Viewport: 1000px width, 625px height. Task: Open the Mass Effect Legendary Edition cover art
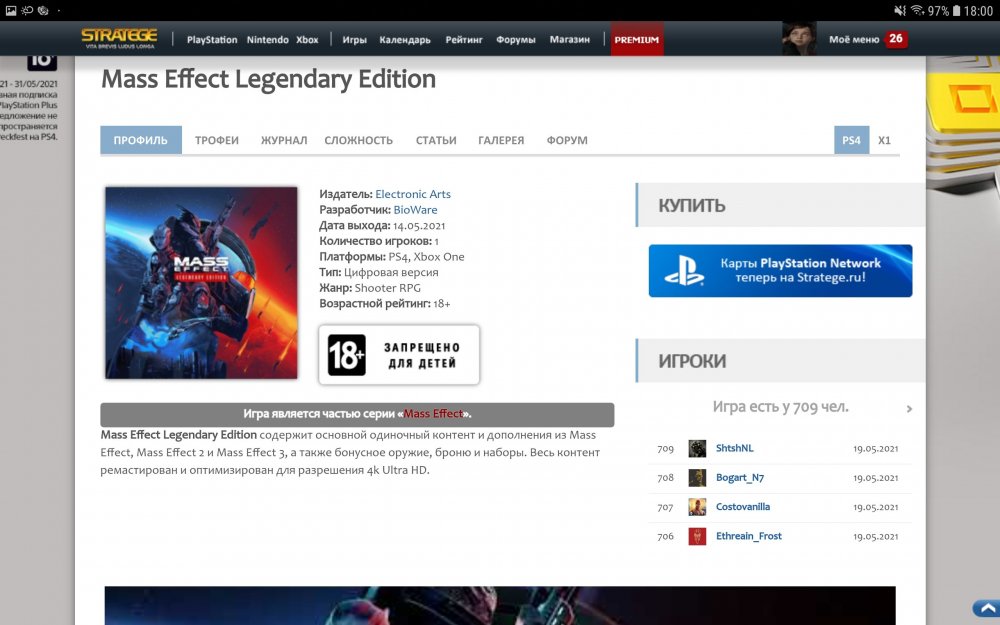click(x=200, y=283)
